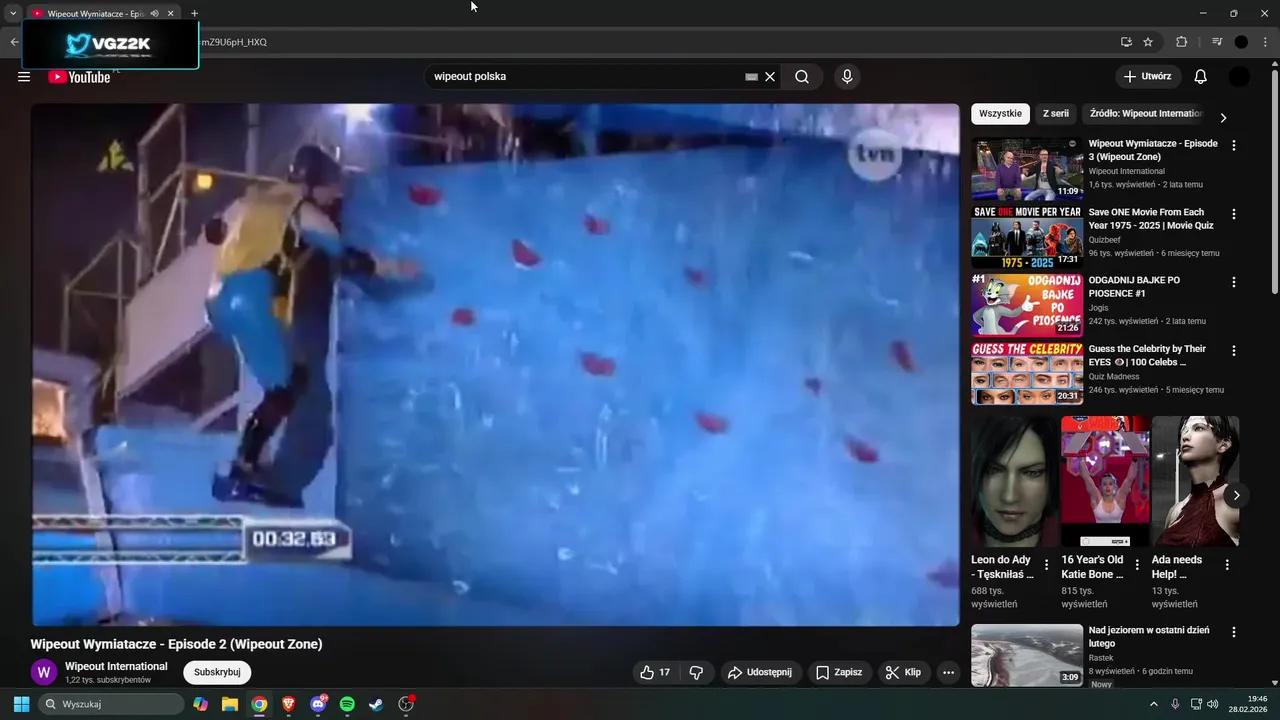
Task: Open options for Guess the Celebrity suggestion
Action: [x=1233, y=351]
